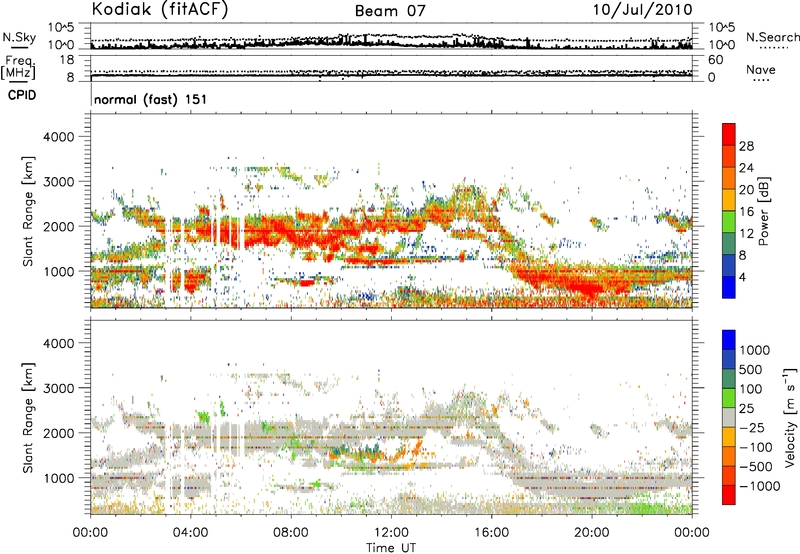Click the -100 label on velocity colorbar

pyautogui.click(x=756, y=447)
